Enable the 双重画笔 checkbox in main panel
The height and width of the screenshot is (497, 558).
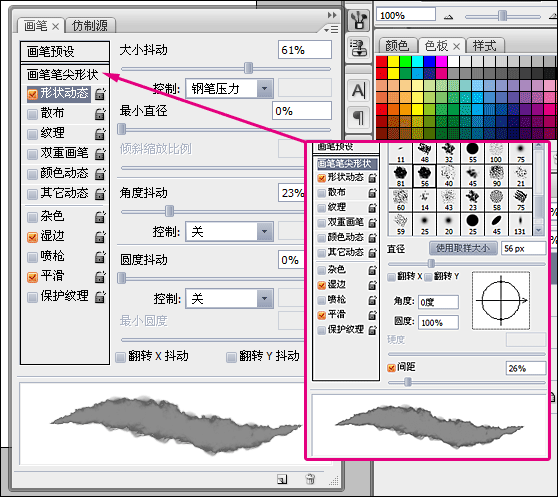(x=32, y=154)
